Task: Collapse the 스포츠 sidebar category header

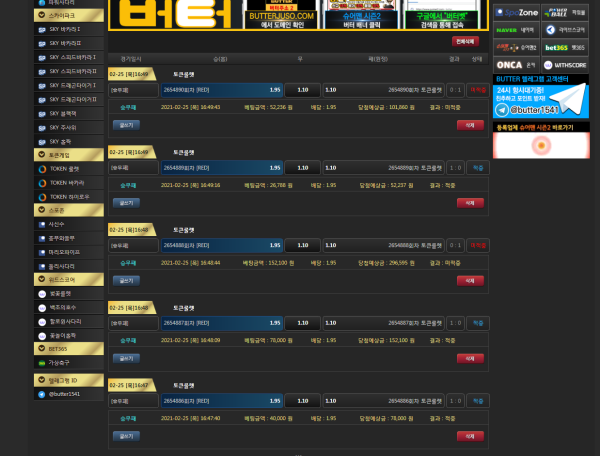Action: (x=66, y=210)
